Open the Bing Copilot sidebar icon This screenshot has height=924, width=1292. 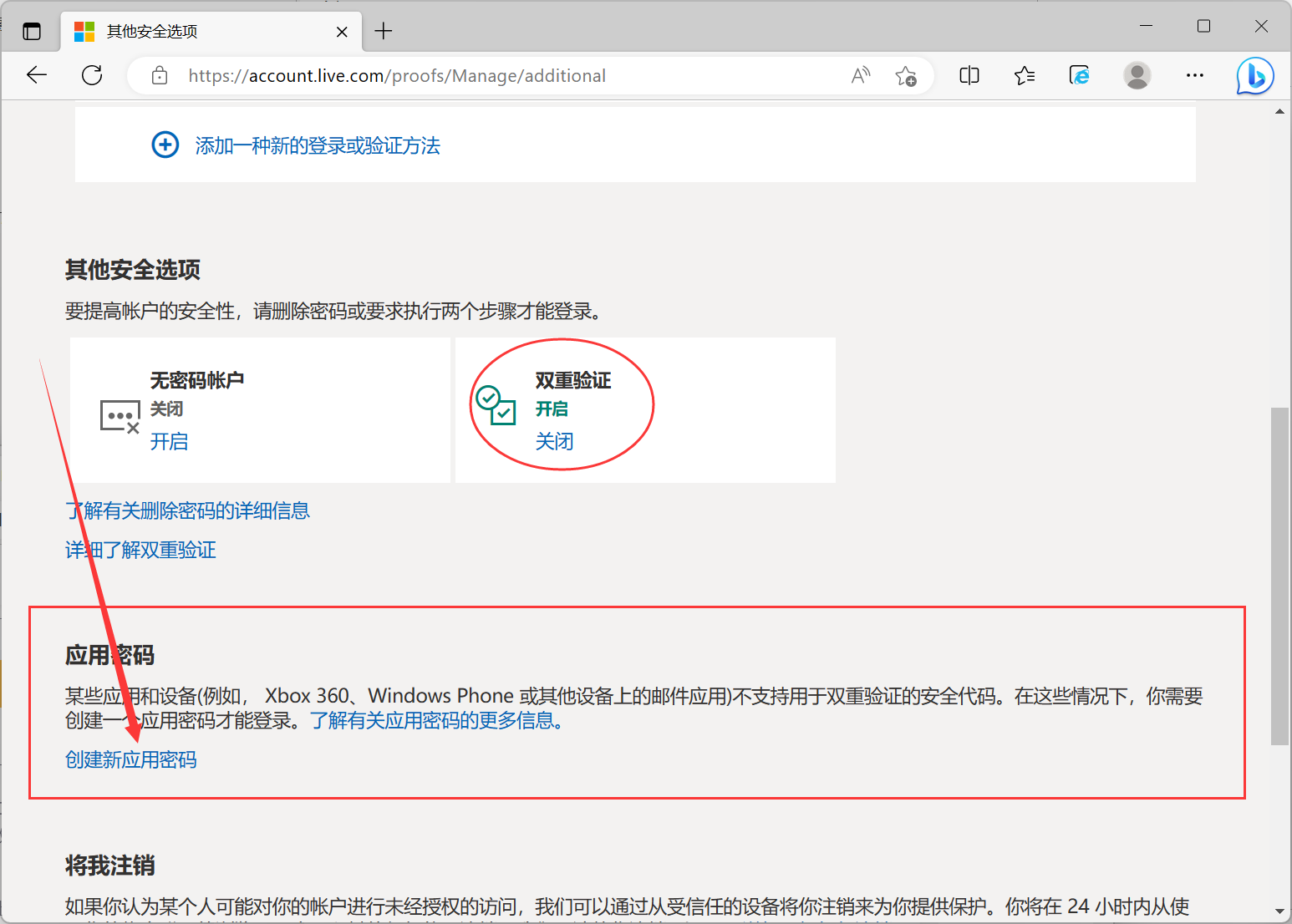[1255, 76]
